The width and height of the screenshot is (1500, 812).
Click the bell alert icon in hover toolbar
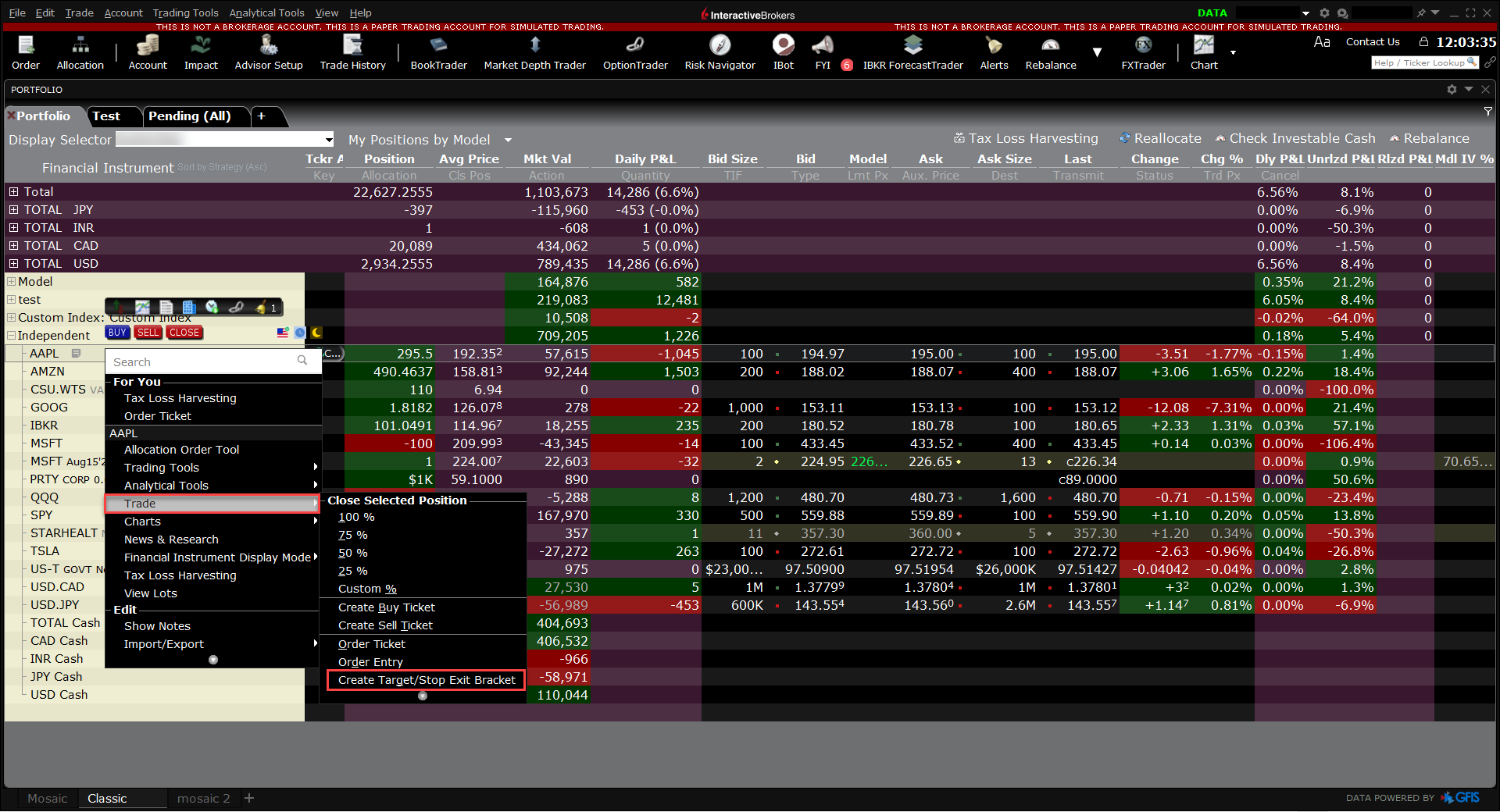point(261,308)
